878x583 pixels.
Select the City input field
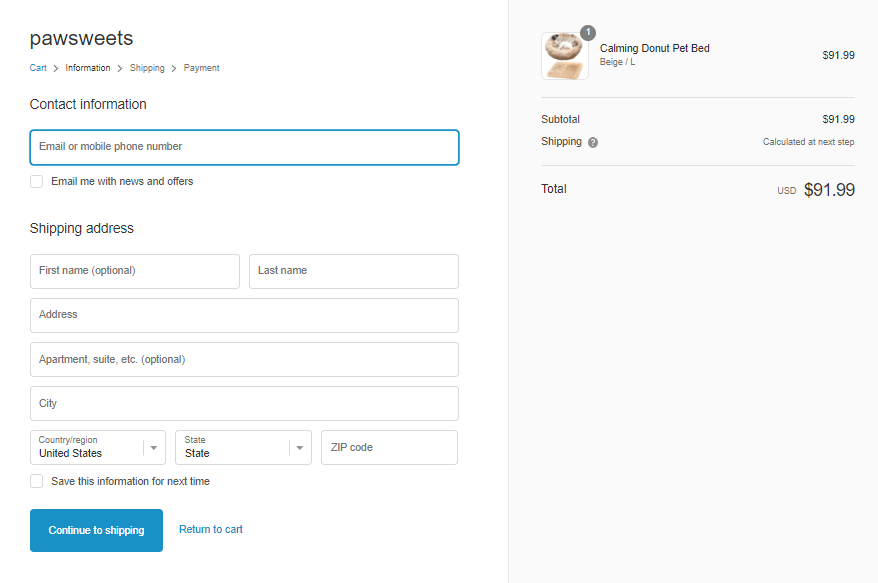coord(244,403)
